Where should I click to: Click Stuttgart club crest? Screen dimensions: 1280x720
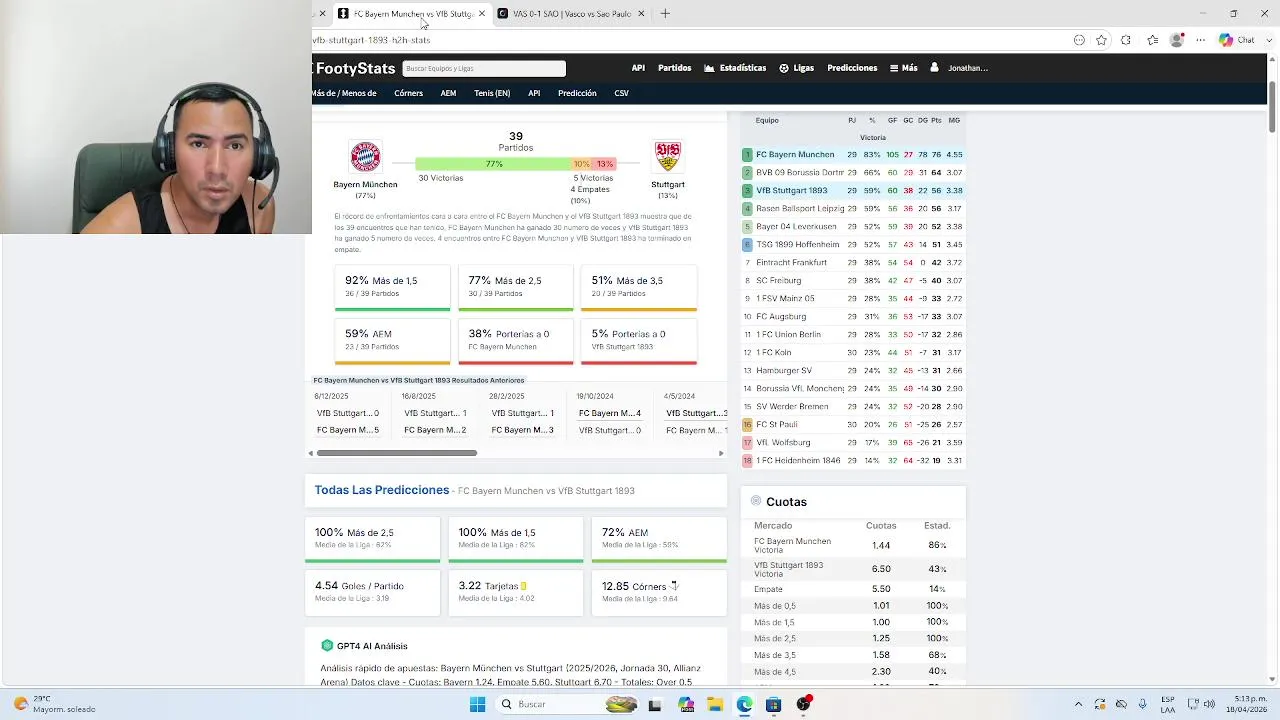[x=667, y=157]
